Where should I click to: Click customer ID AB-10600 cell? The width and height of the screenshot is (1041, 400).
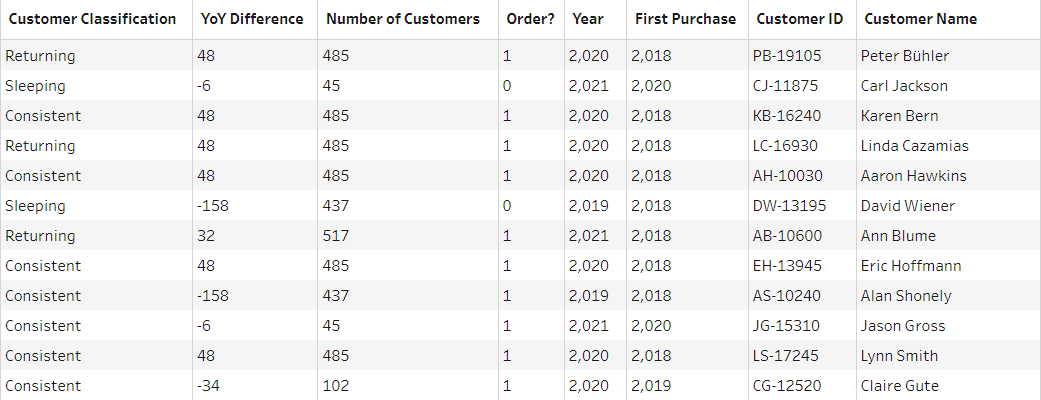[786, 236]
